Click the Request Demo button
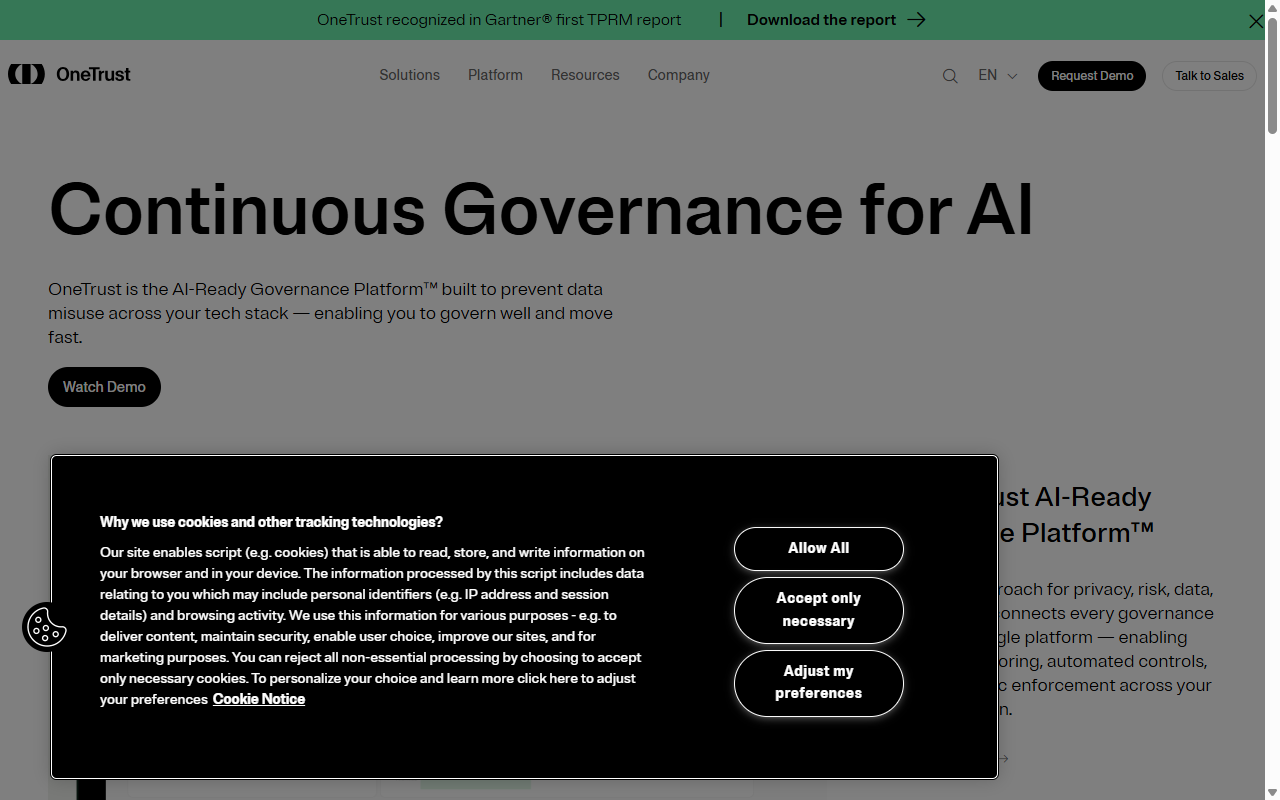The image size is (1280, 800). coord(1092,76)
